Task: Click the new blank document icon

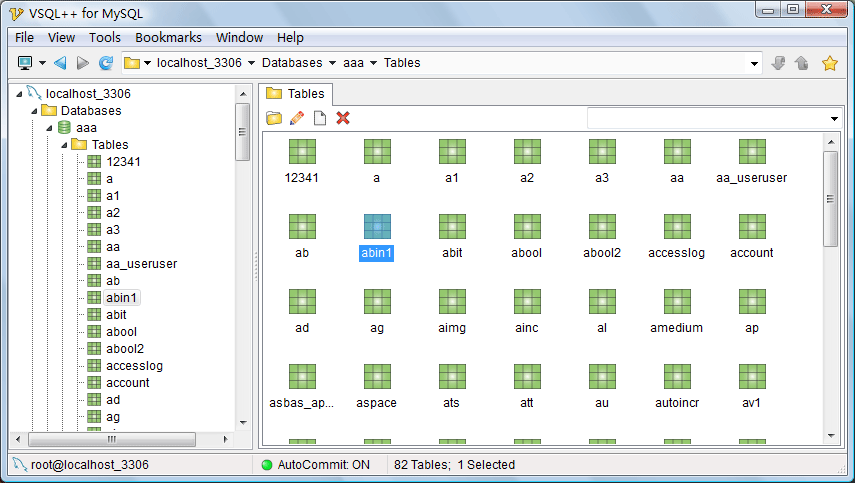Action: (x=320, y=118)
